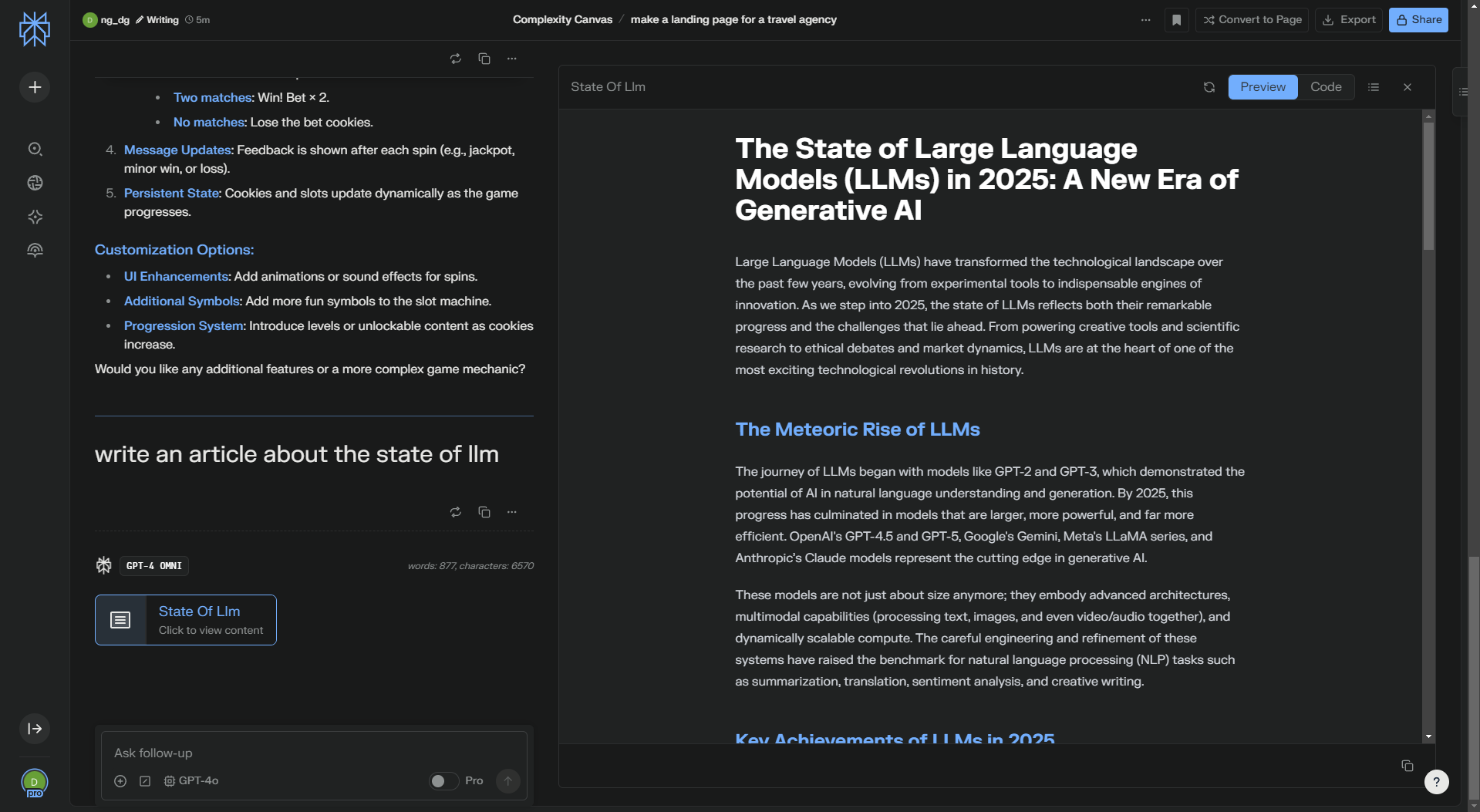This screenshot has height=812, width=1480.
Task: Copy canvas content with bottom-right icon
Action: pos(1408,766)
